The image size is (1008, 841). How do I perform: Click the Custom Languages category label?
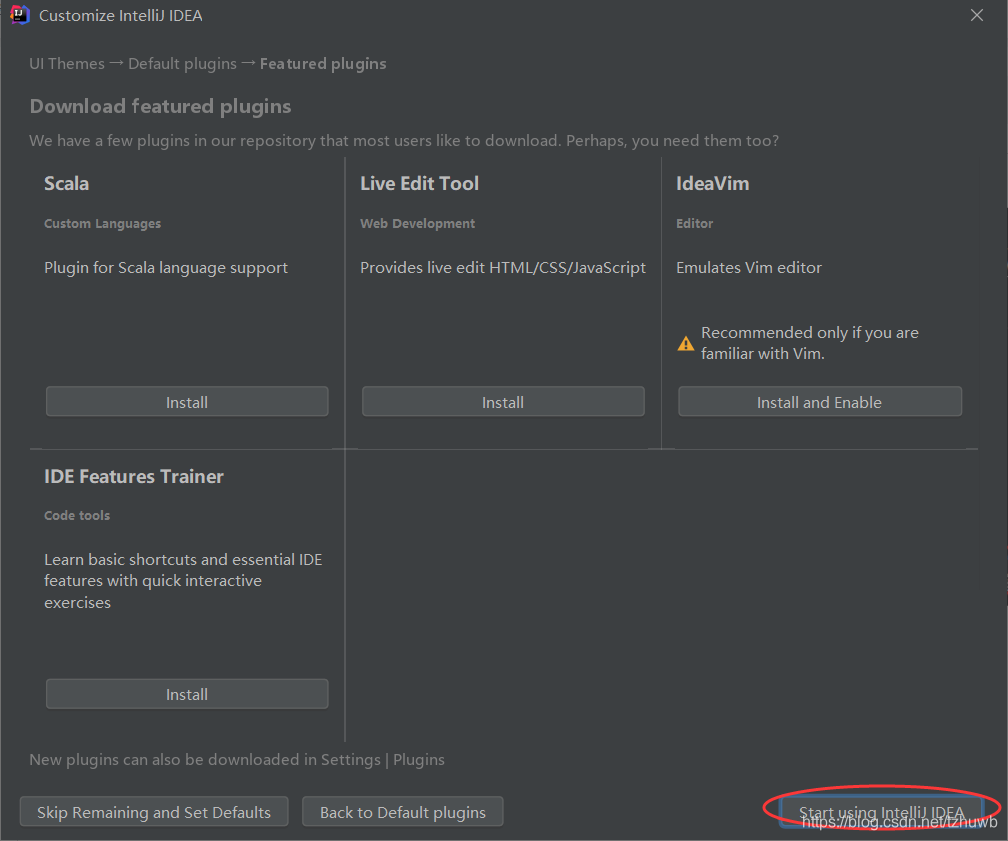103,224
